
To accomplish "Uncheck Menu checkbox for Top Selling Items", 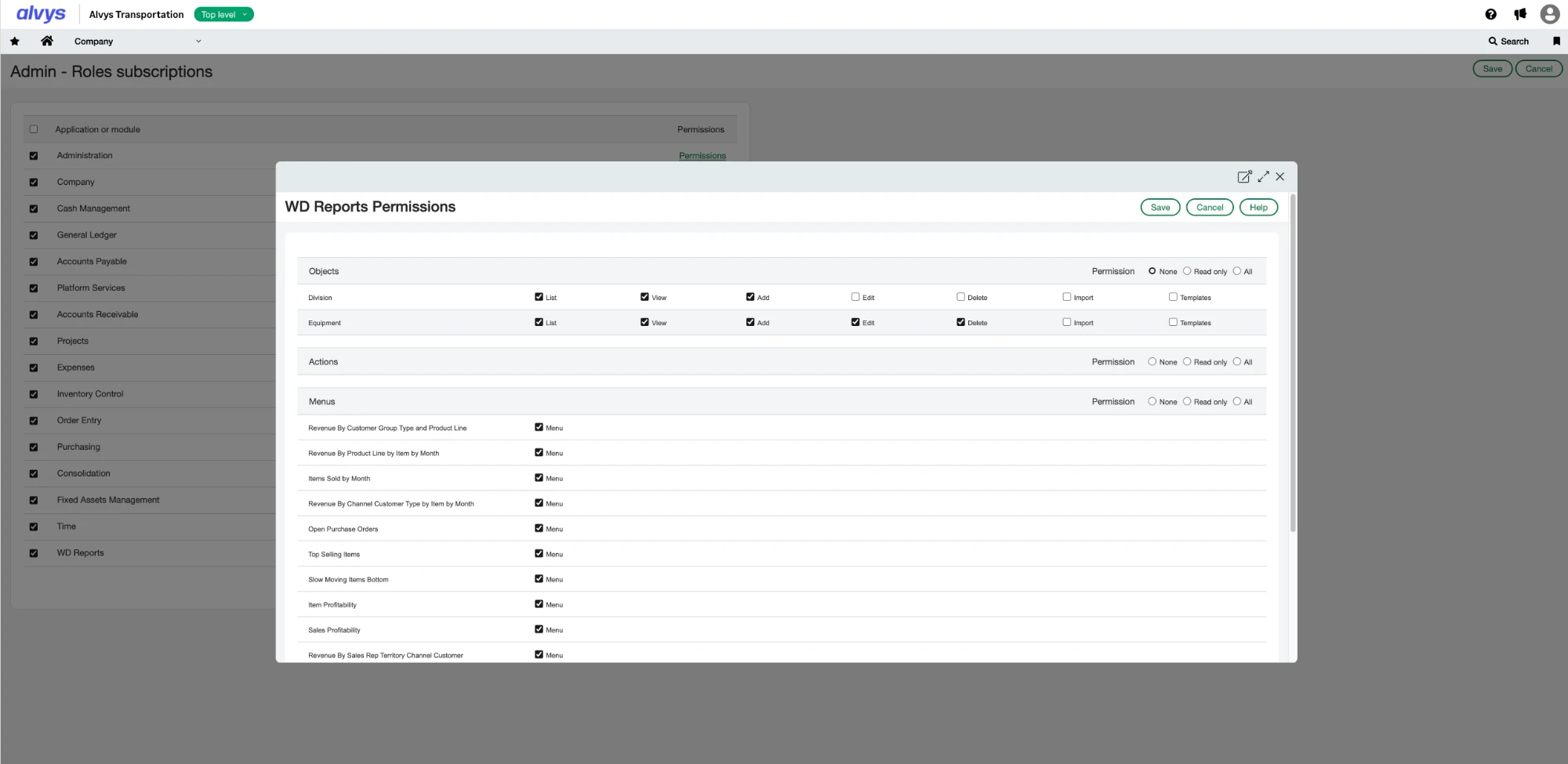I will (539, 553).
